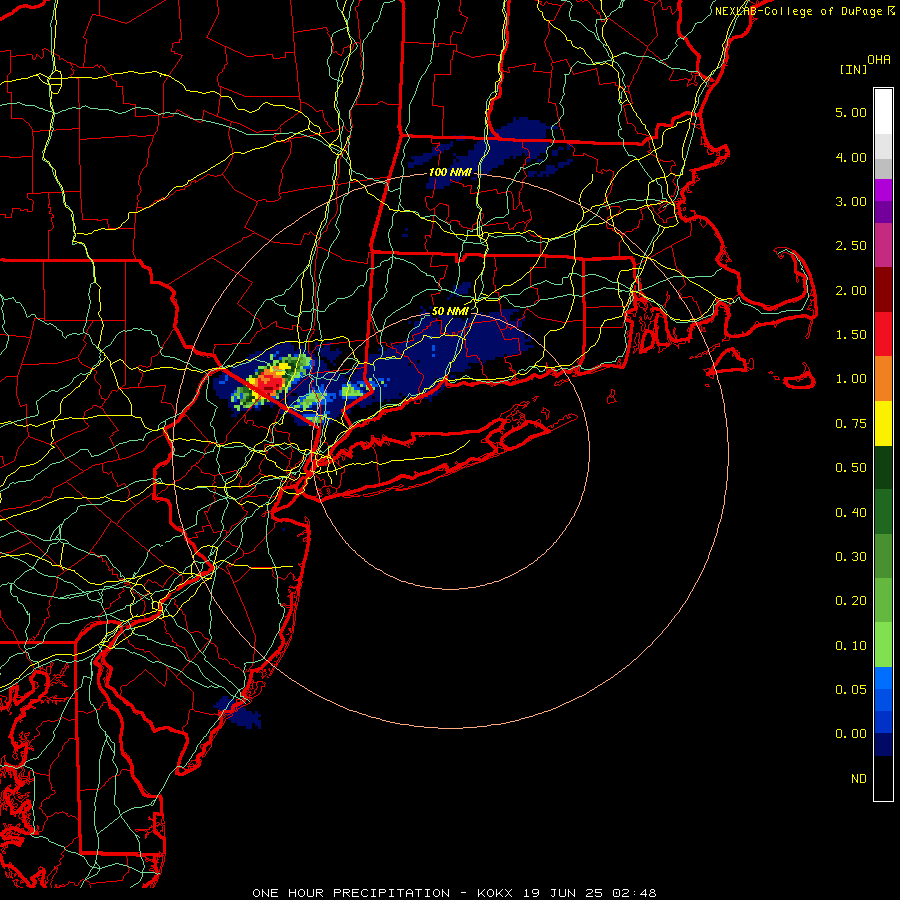Select the 0.75 legend value

(x=851, y=424)
